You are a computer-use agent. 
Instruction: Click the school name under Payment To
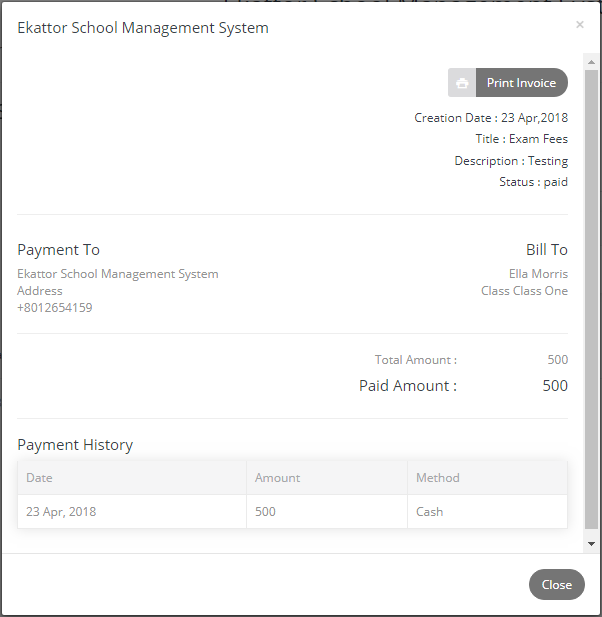click(x=118, y=274)
